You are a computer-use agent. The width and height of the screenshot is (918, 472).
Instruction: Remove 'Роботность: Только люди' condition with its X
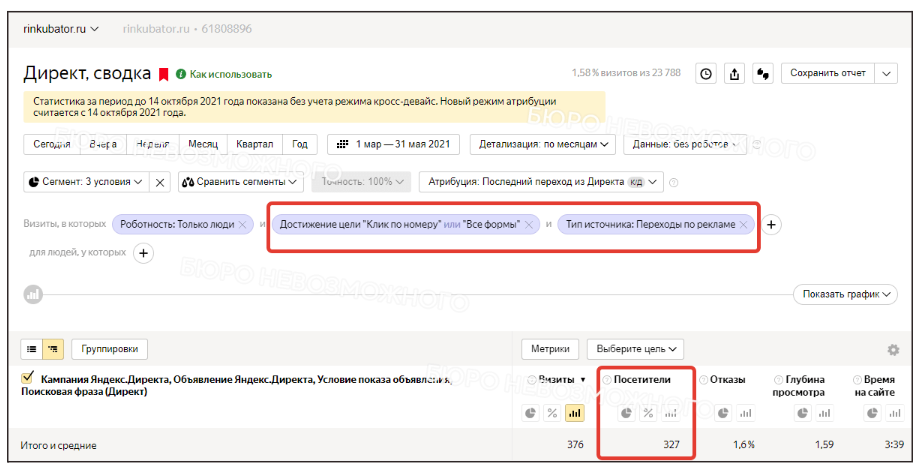(x=244, y=224)
